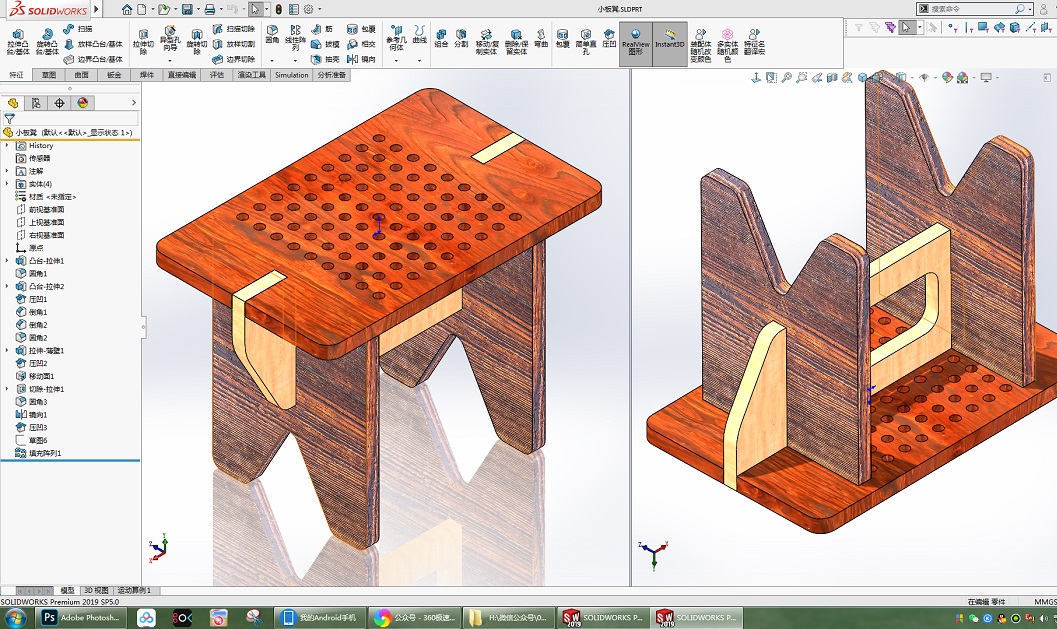Select the Extruded Cut (拉伸切除) tool

(x=143, y=42)
